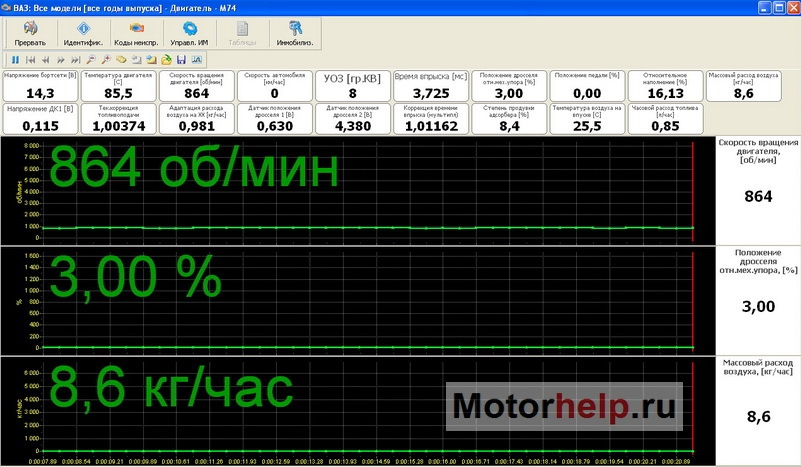Select the Скорость вращения двигателя cell
Viewport: 801px width, 467px height.
click(x=197, y=86)
